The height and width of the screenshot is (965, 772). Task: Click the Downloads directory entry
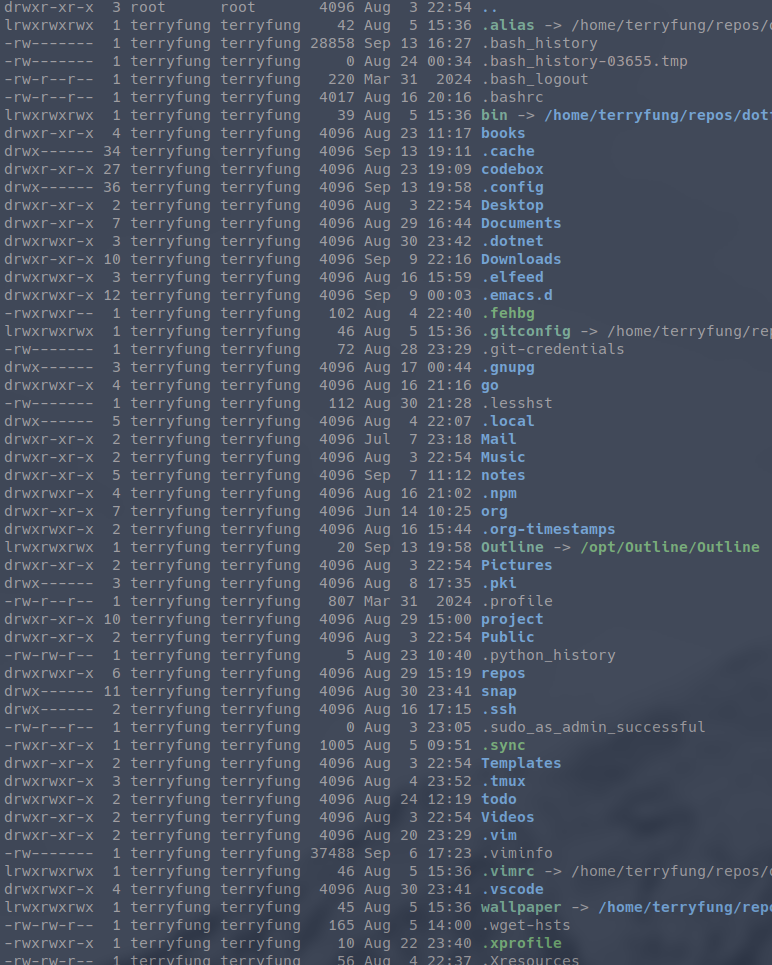(521, 259)
